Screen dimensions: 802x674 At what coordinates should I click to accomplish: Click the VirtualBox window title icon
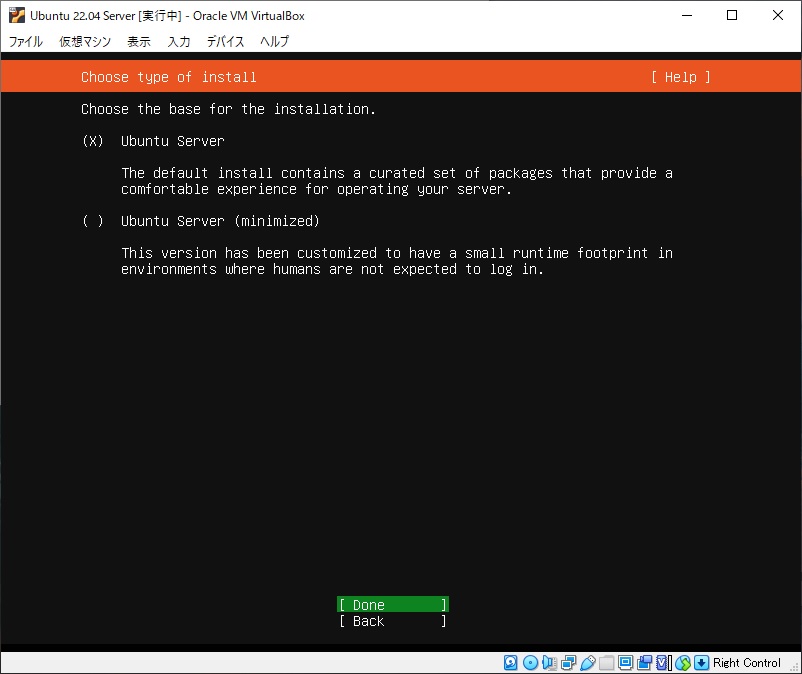[x=16, y=15]
